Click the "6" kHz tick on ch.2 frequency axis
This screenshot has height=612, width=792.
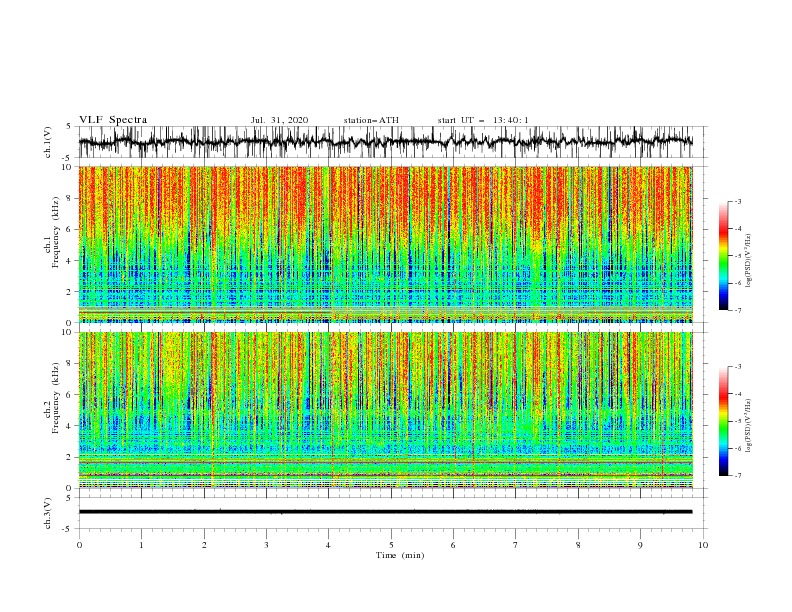tap(69, 395)
